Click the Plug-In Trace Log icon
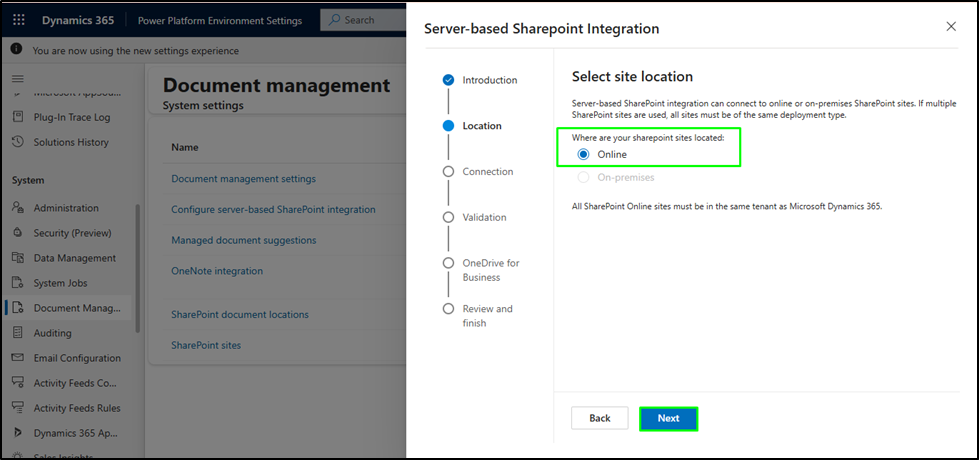 tap(18, 117)
